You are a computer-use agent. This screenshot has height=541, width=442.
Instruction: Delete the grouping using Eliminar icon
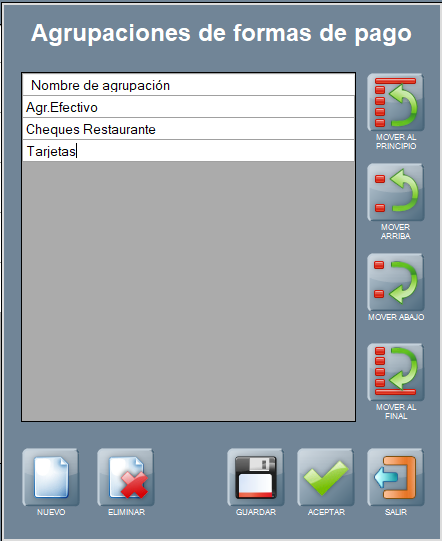(x=126, y=477)
